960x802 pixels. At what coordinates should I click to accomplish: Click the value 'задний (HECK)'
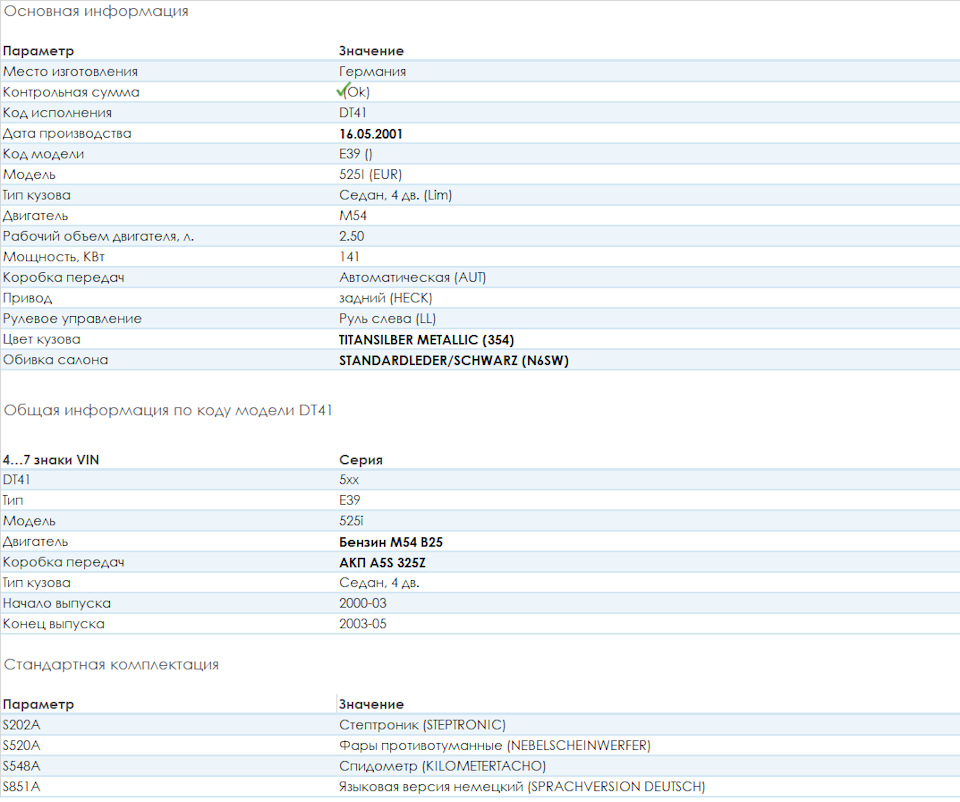(386, 298)
